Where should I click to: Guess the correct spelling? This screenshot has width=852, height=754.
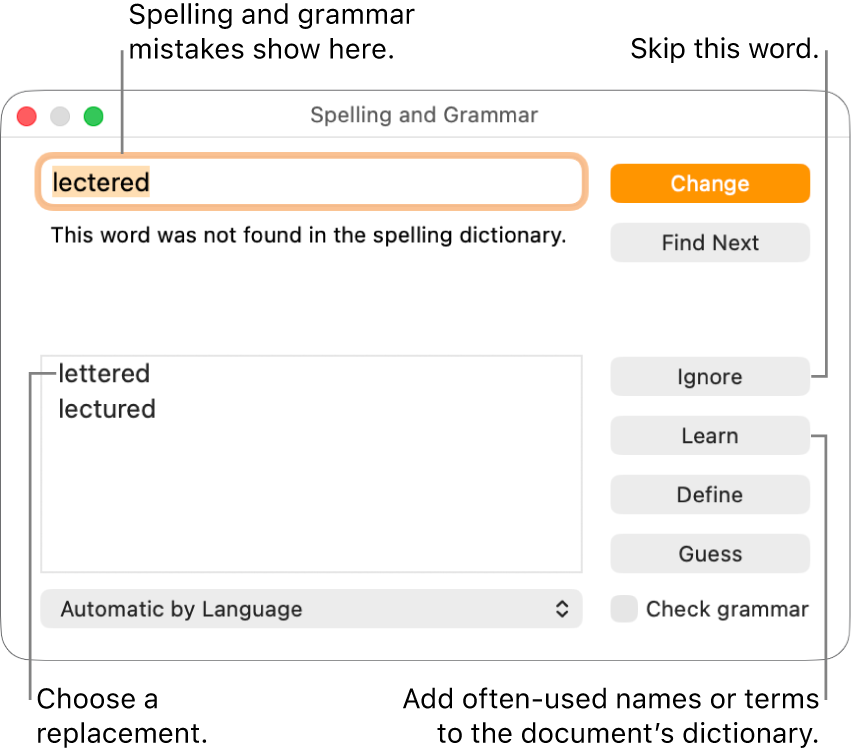tap(710, 553)
